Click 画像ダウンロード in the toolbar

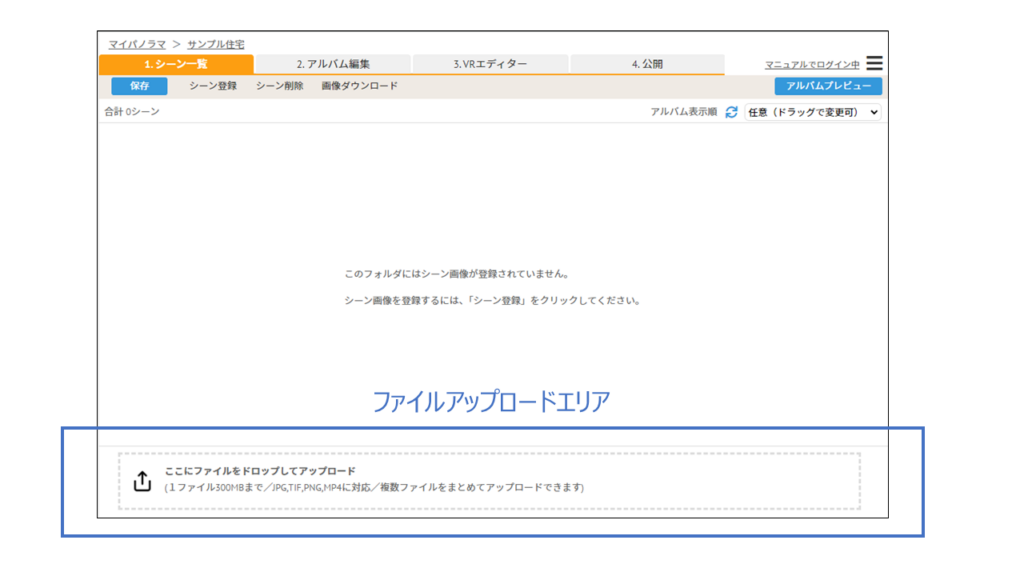point(359,86)
